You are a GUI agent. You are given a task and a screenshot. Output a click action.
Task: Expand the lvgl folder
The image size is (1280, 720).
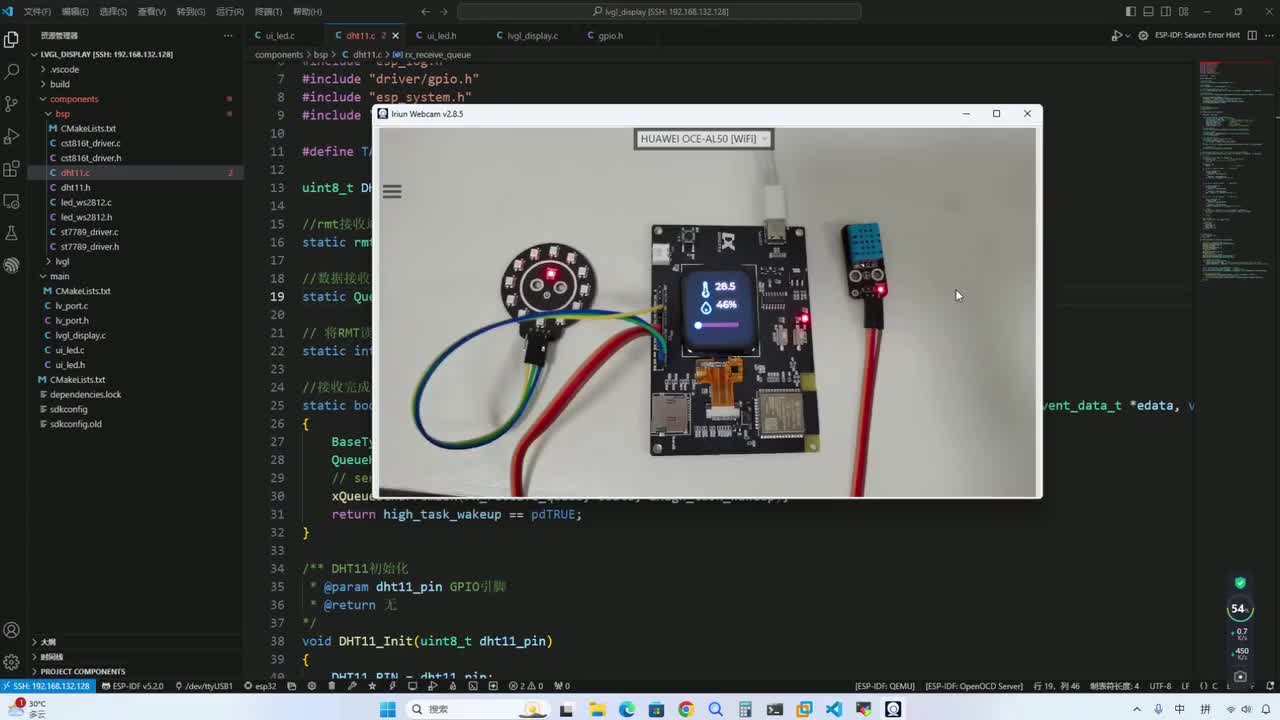[x=62, y=261]
